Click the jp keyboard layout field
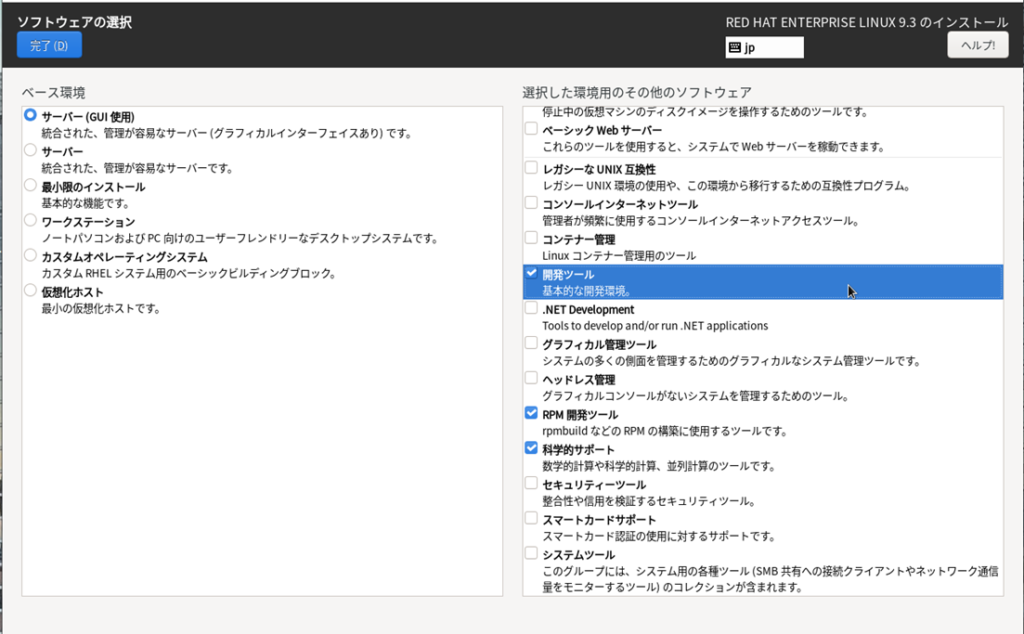The width and height of the screenshot is (1024, 634). coord(772,47)
